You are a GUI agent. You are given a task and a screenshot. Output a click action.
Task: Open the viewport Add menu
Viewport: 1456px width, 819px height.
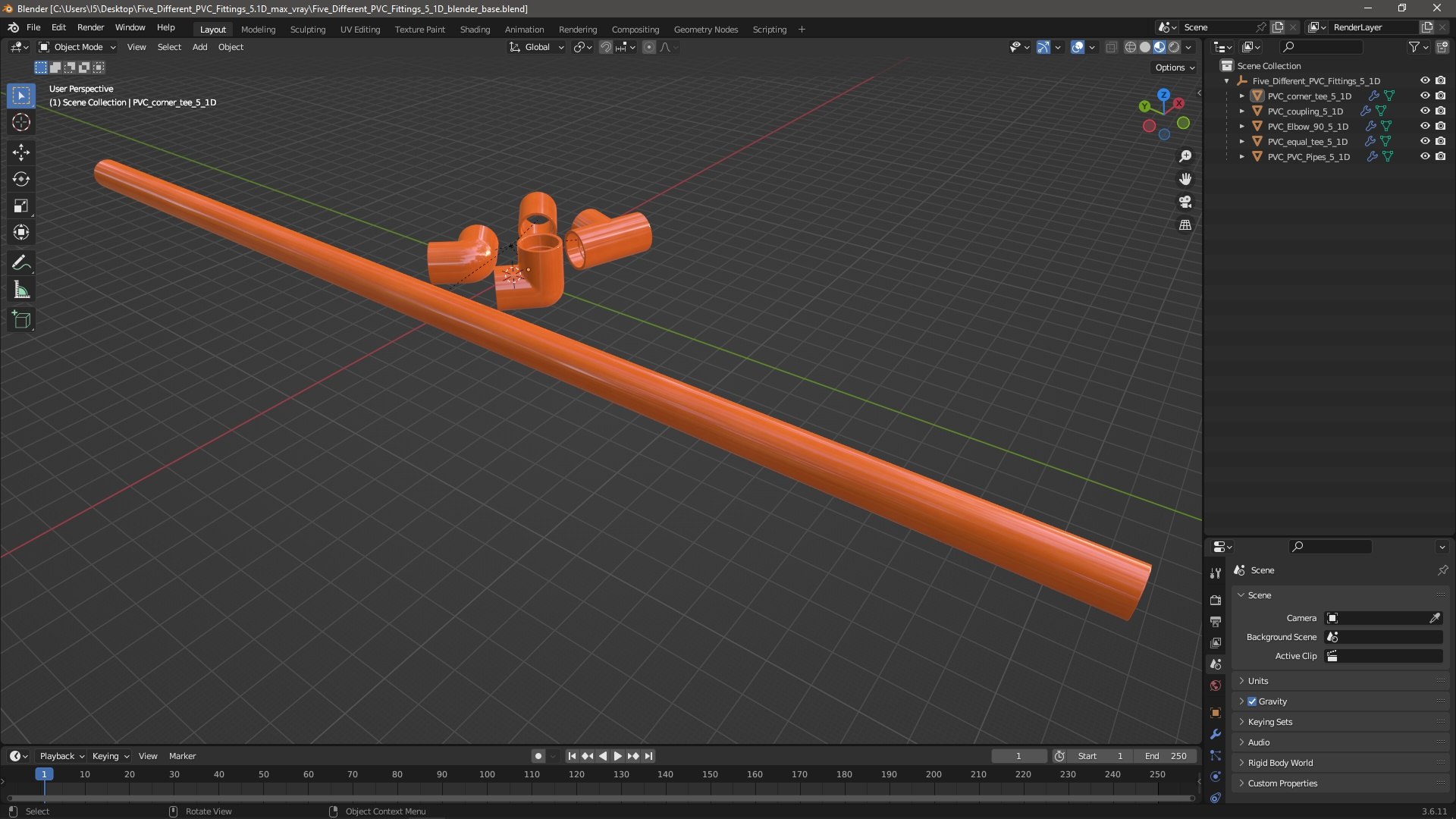pyautogui.click(x=199, y=47)
